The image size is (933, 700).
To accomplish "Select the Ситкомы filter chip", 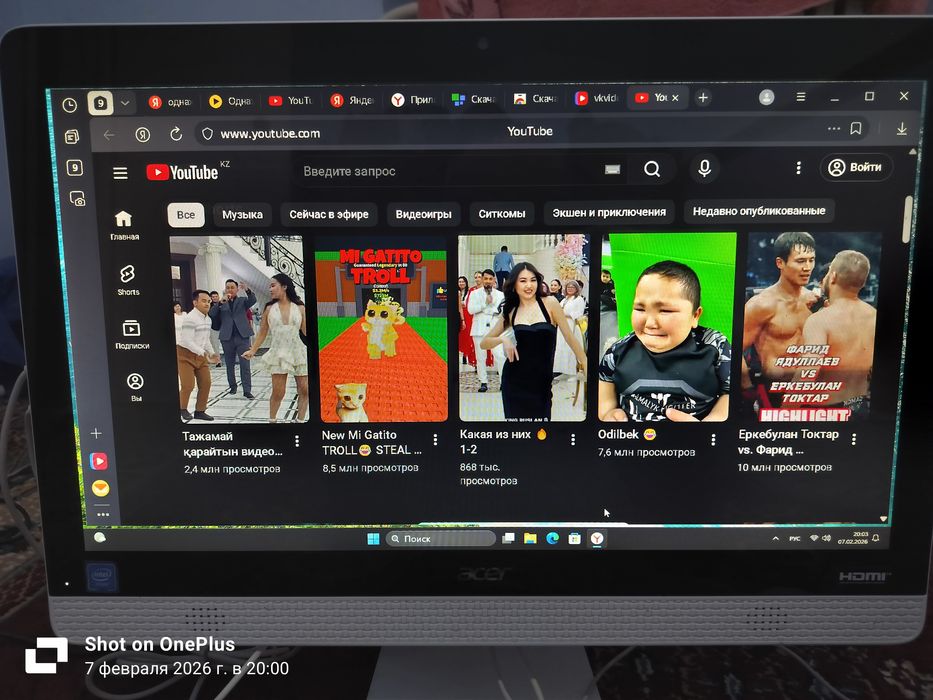I will [x=502, y=213].
